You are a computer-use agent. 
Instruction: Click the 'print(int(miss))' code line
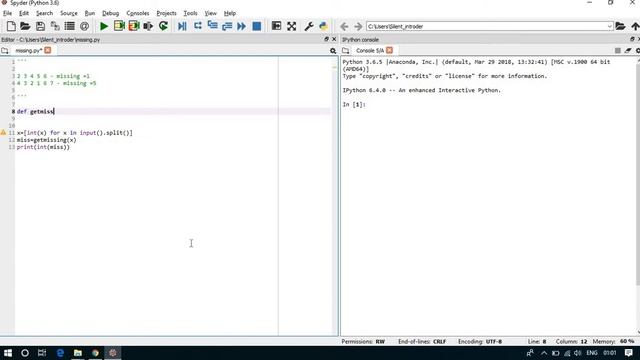(43, 147)
